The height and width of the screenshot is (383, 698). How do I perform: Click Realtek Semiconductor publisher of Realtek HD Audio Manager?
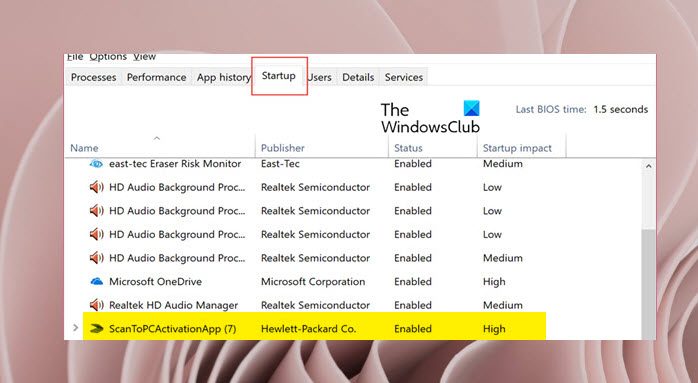(315, 305)
